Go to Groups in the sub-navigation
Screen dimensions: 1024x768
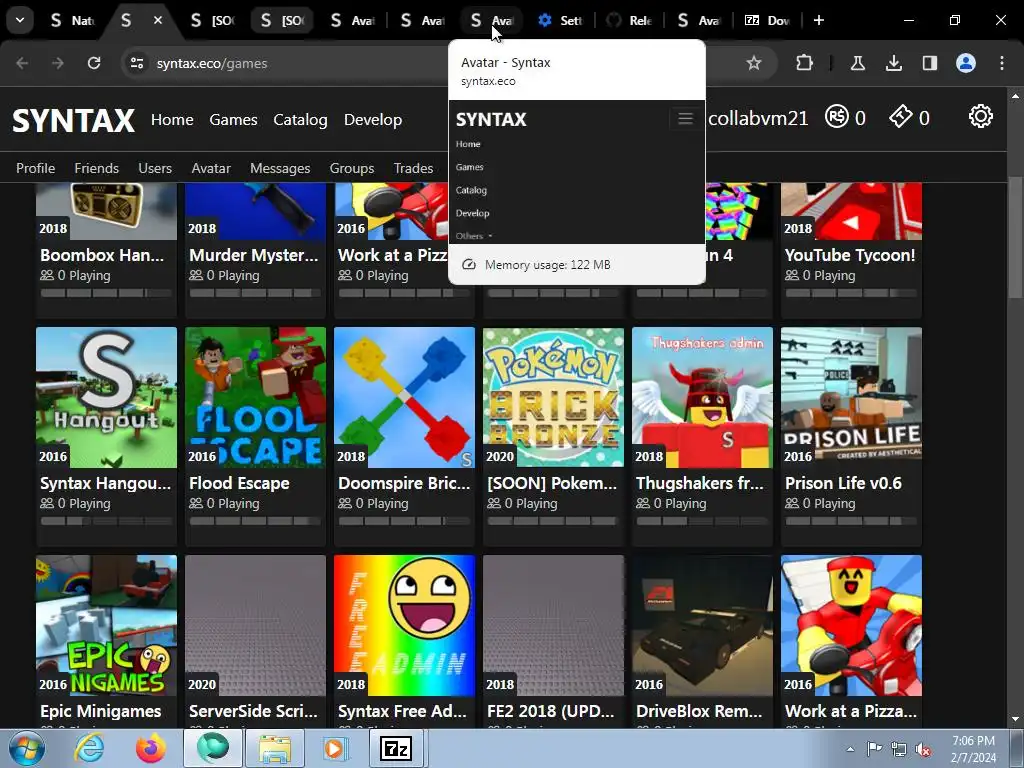352,168
